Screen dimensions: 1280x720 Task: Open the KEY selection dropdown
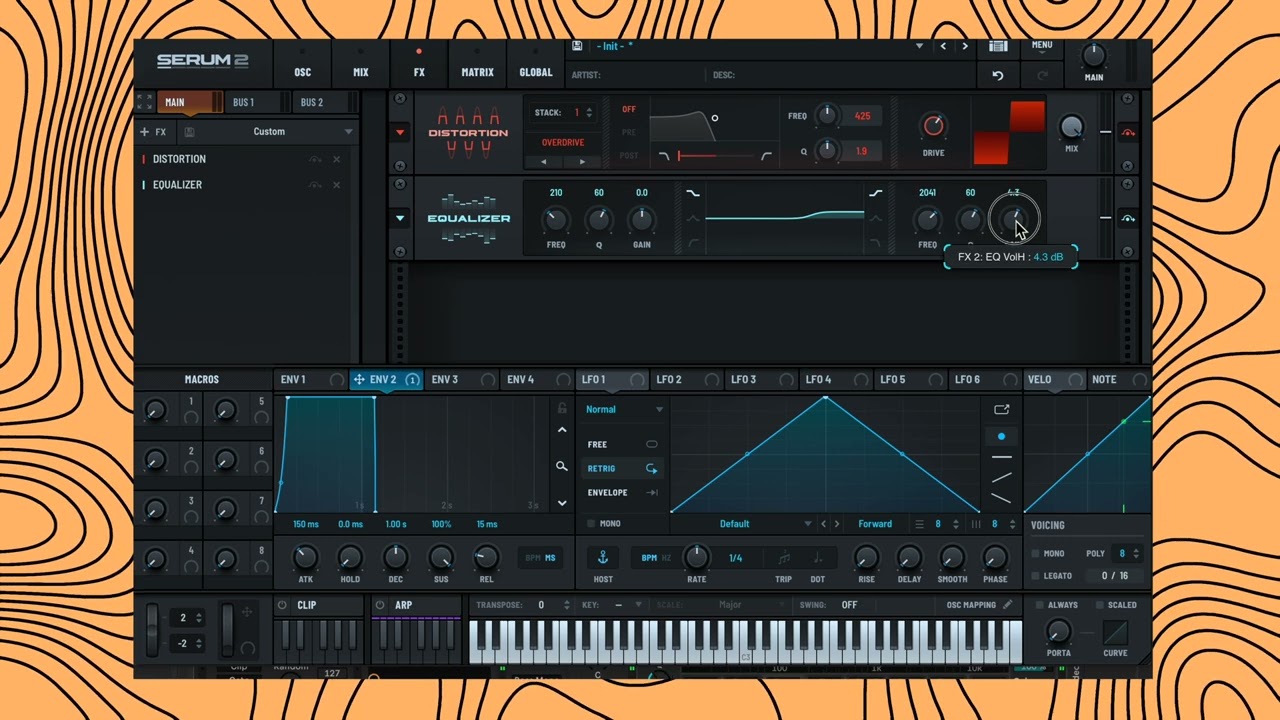point(627,605)
